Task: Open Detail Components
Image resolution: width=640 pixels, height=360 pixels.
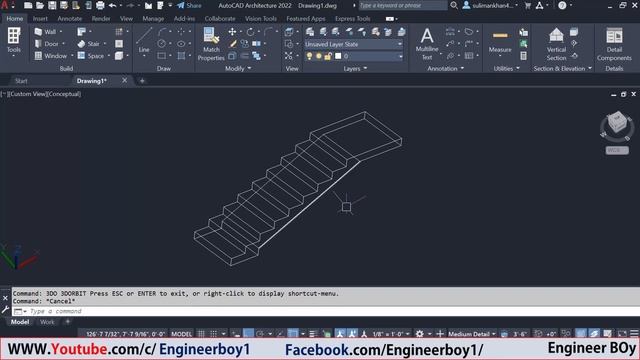Action: click(614, 44)
